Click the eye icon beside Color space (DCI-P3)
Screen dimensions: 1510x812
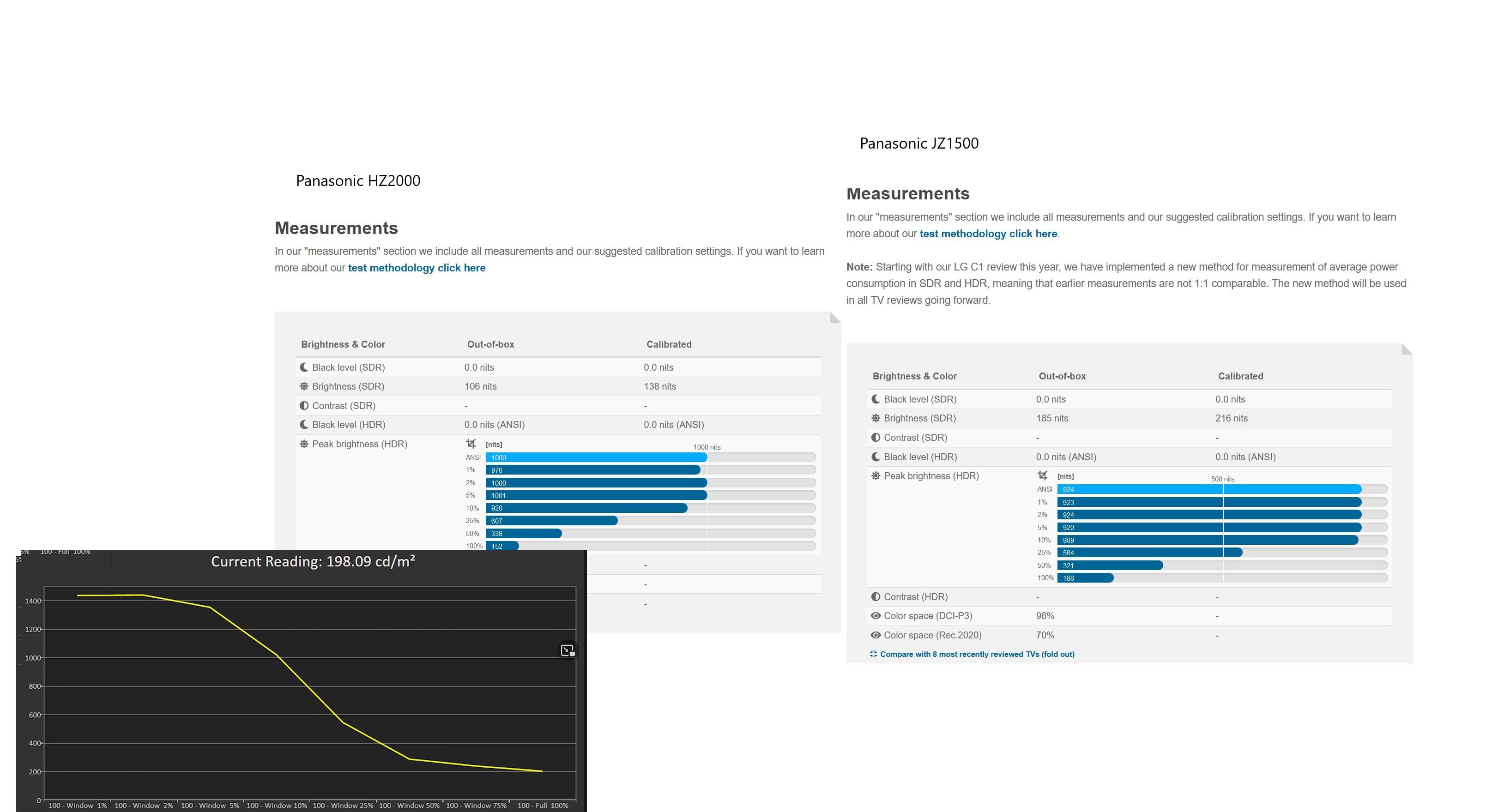[875, 616]
